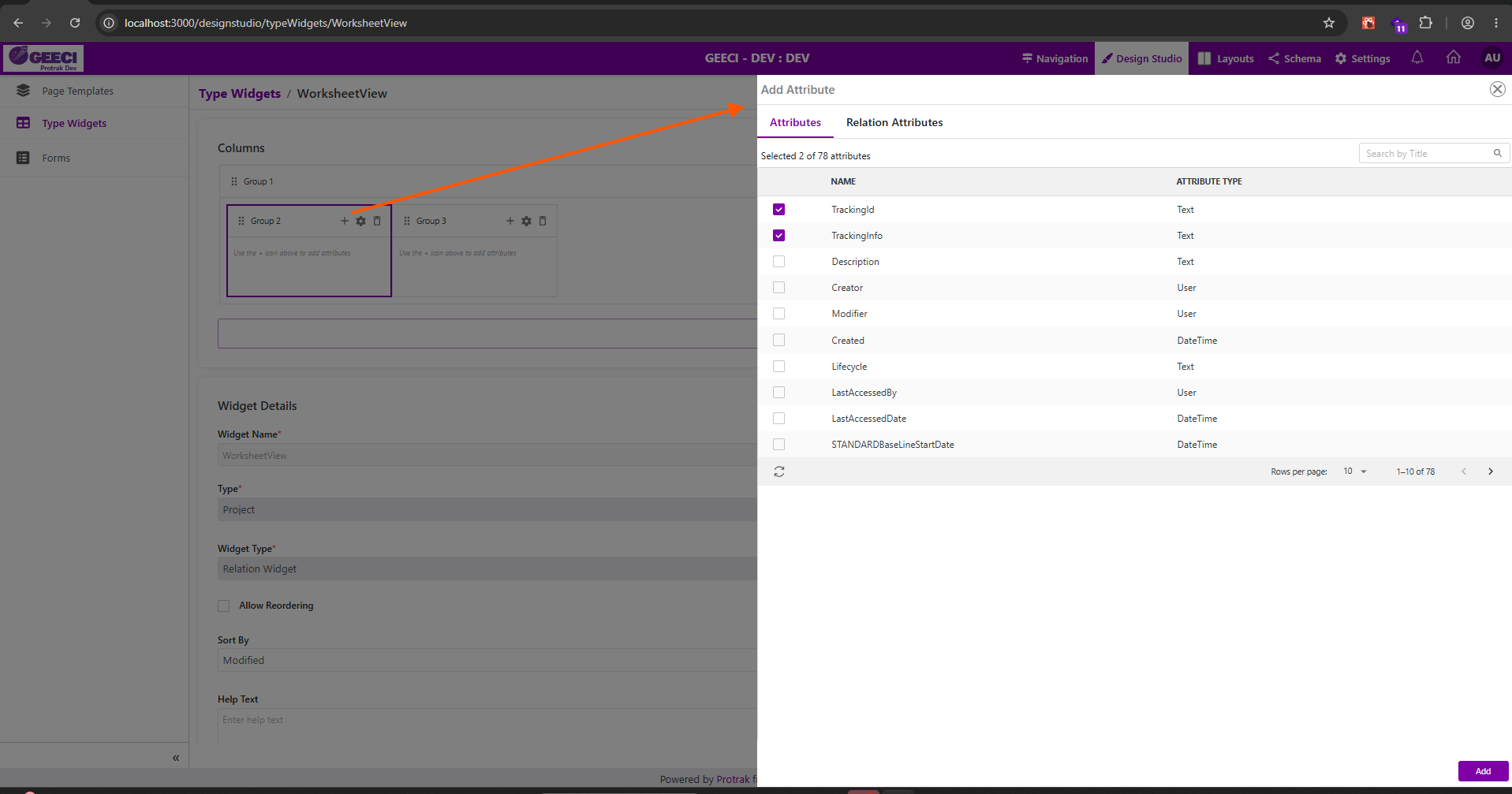Open the Type Widgets breadcrumb link
The height and width of the screenshot is (794, 1512).
pyautogui.click(x=240, y=93)
